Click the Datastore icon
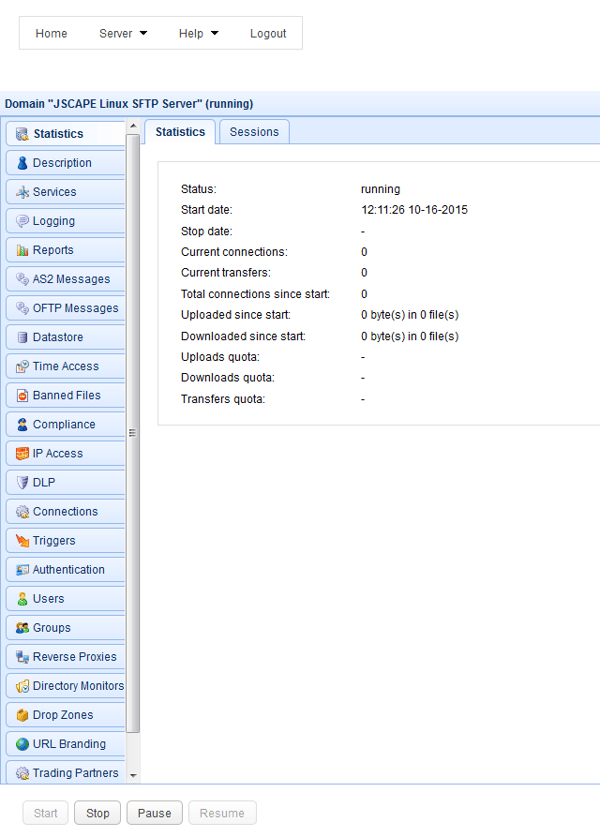600x837 pixels. tap(22, 338)
